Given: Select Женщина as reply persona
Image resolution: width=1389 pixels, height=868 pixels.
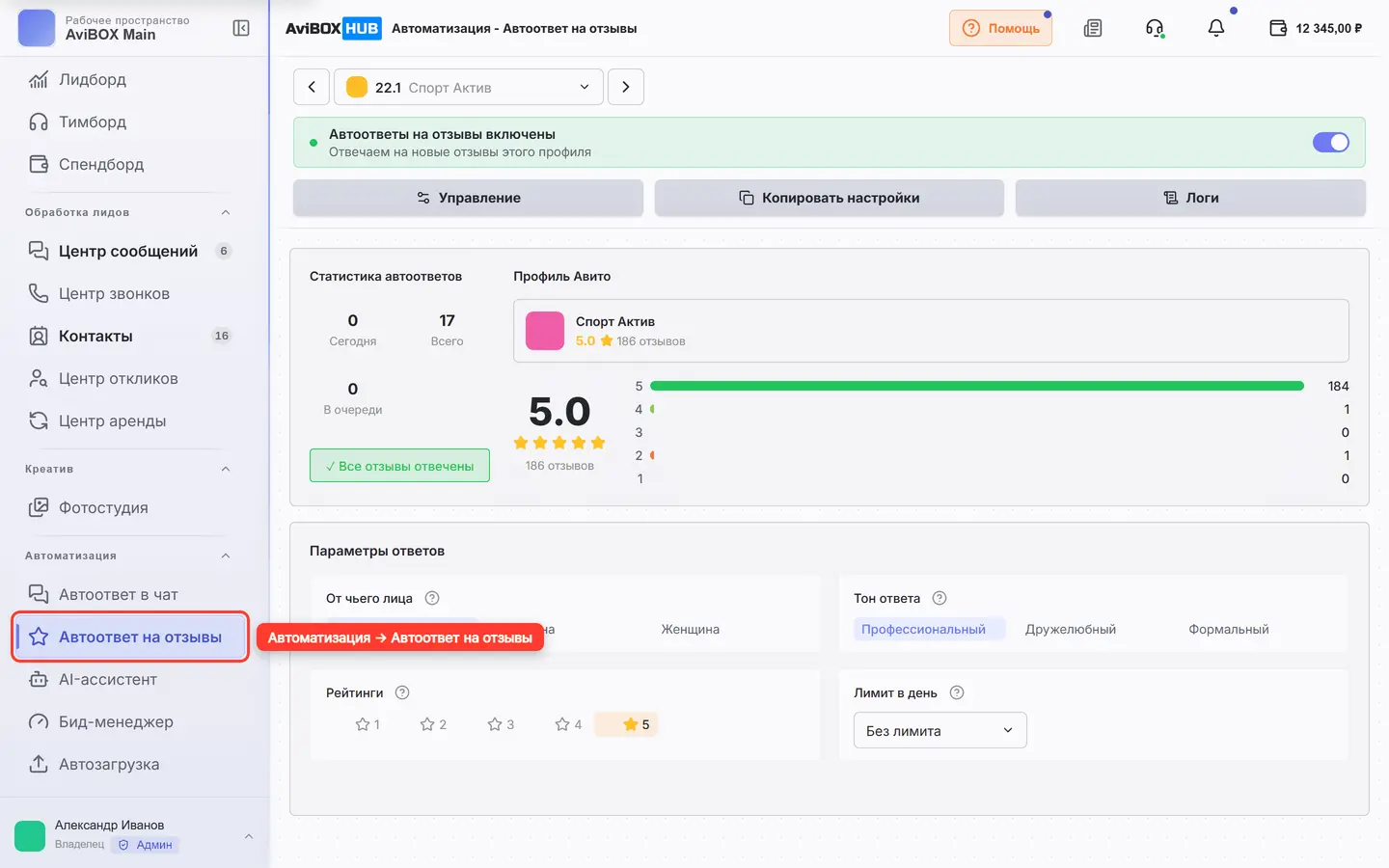Looking at the screenshot, I should point(690,629).
